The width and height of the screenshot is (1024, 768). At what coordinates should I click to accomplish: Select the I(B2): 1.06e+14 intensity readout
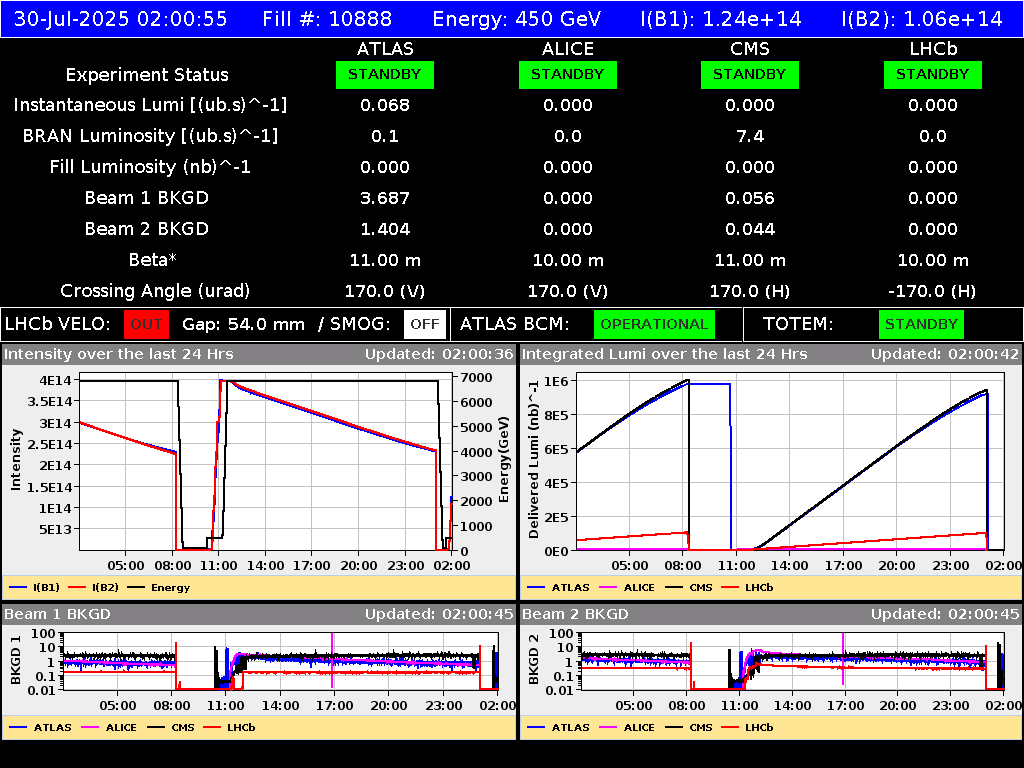(x=922, y=19)
